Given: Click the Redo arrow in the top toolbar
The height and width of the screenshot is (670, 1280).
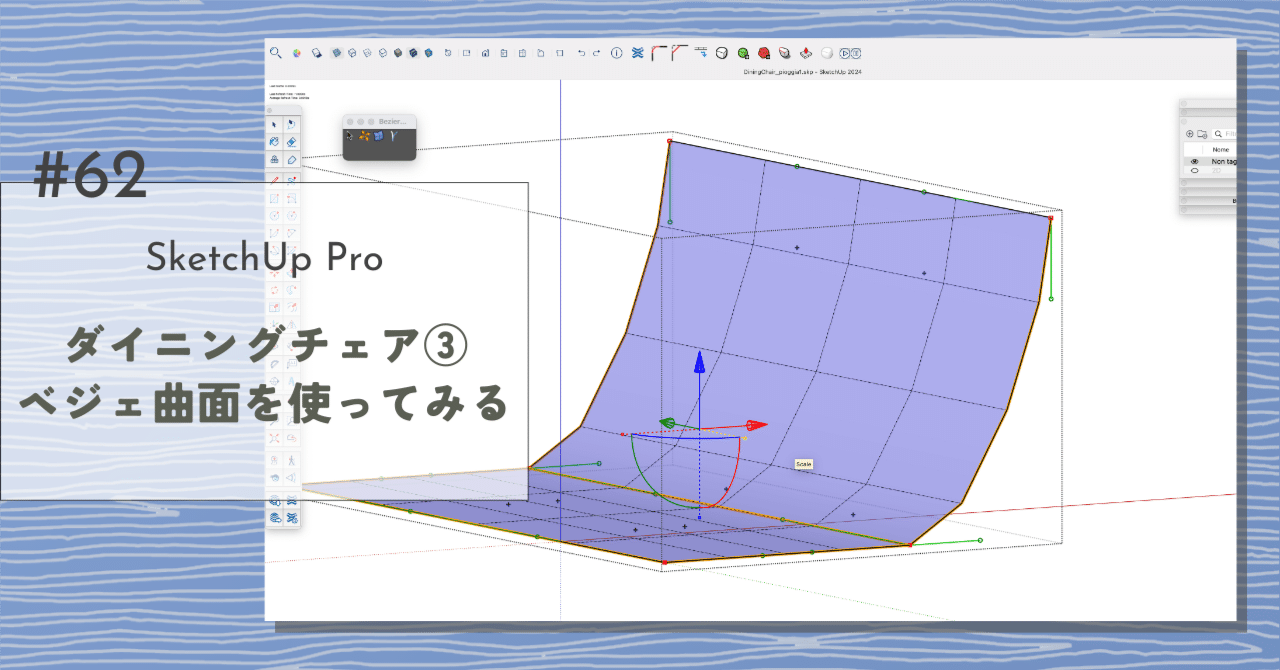Looking at the screenshot, I should pyautogui.click(x=597, y=52).
